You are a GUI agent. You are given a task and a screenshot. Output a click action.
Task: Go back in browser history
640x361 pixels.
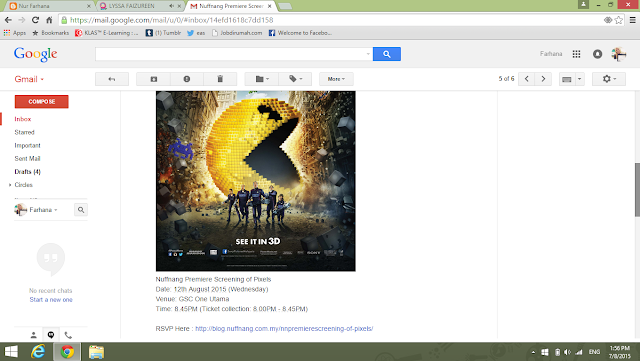tap(8, 20)
